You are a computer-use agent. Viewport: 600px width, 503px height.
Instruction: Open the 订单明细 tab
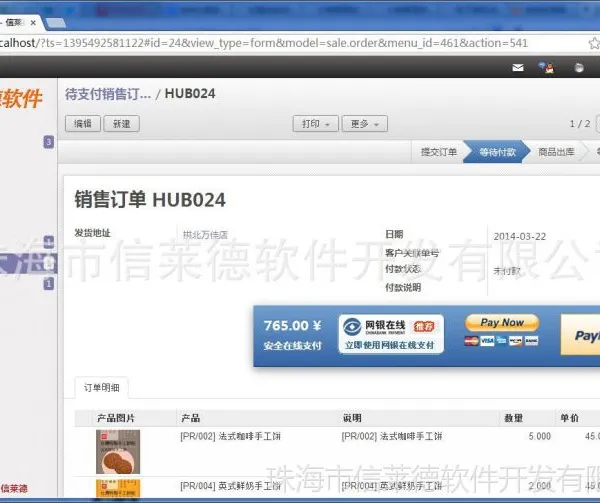pyautogui.click(x=101, y=387)
